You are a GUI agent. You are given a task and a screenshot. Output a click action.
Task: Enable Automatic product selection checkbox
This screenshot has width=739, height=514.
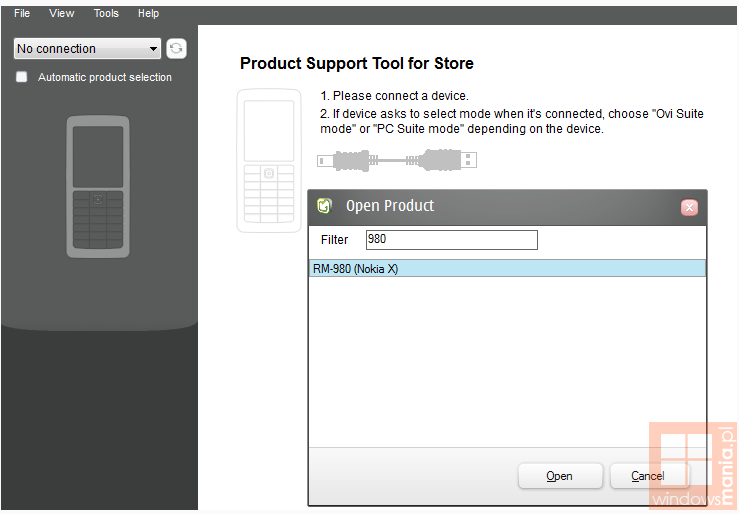[22, 77]
